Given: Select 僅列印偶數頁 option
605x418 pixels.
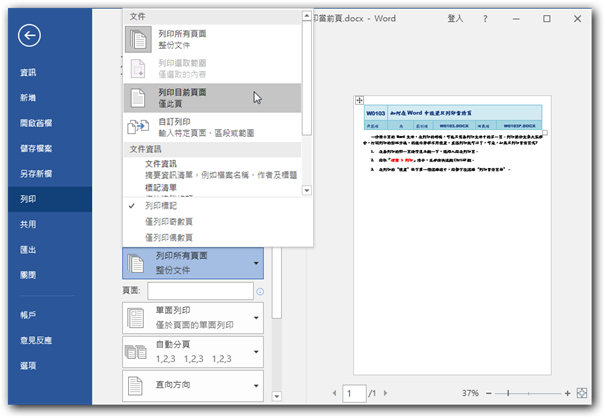Looking at the screenshot, I should tap(169, 238).
